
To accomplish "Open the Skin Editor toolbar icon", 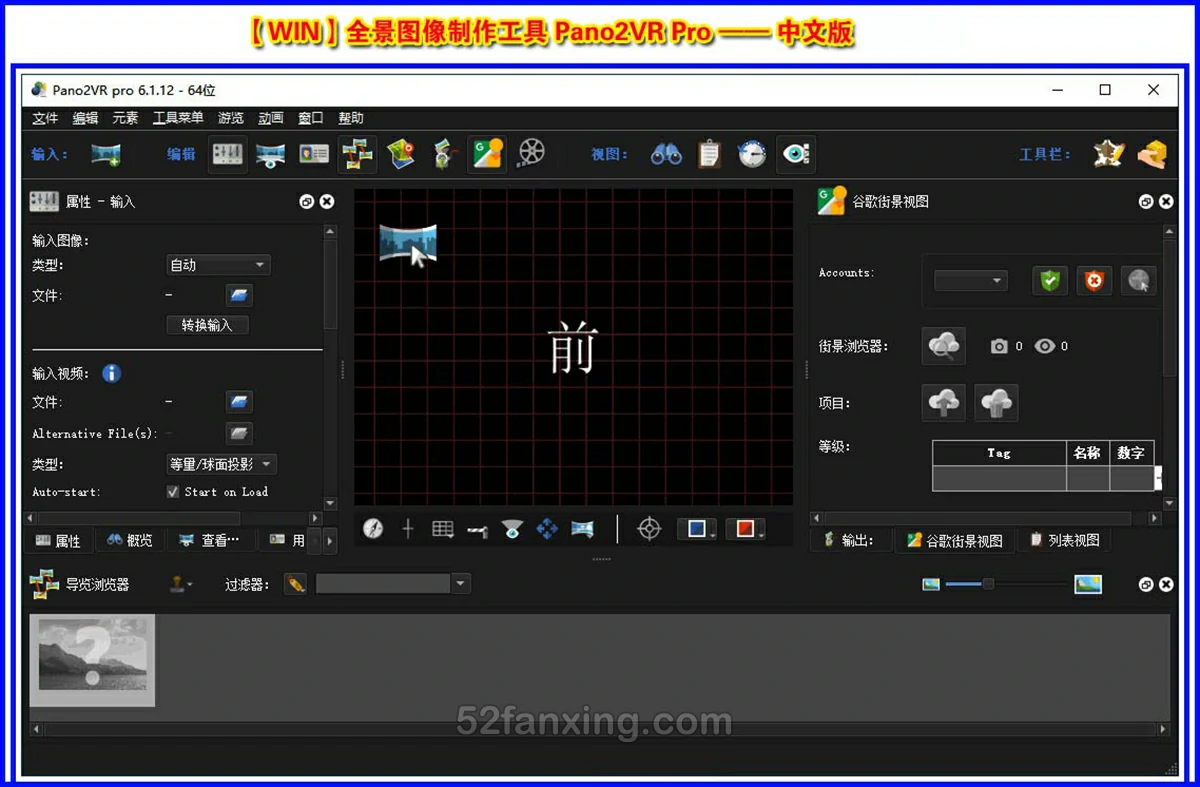I will coord(1108,154).
